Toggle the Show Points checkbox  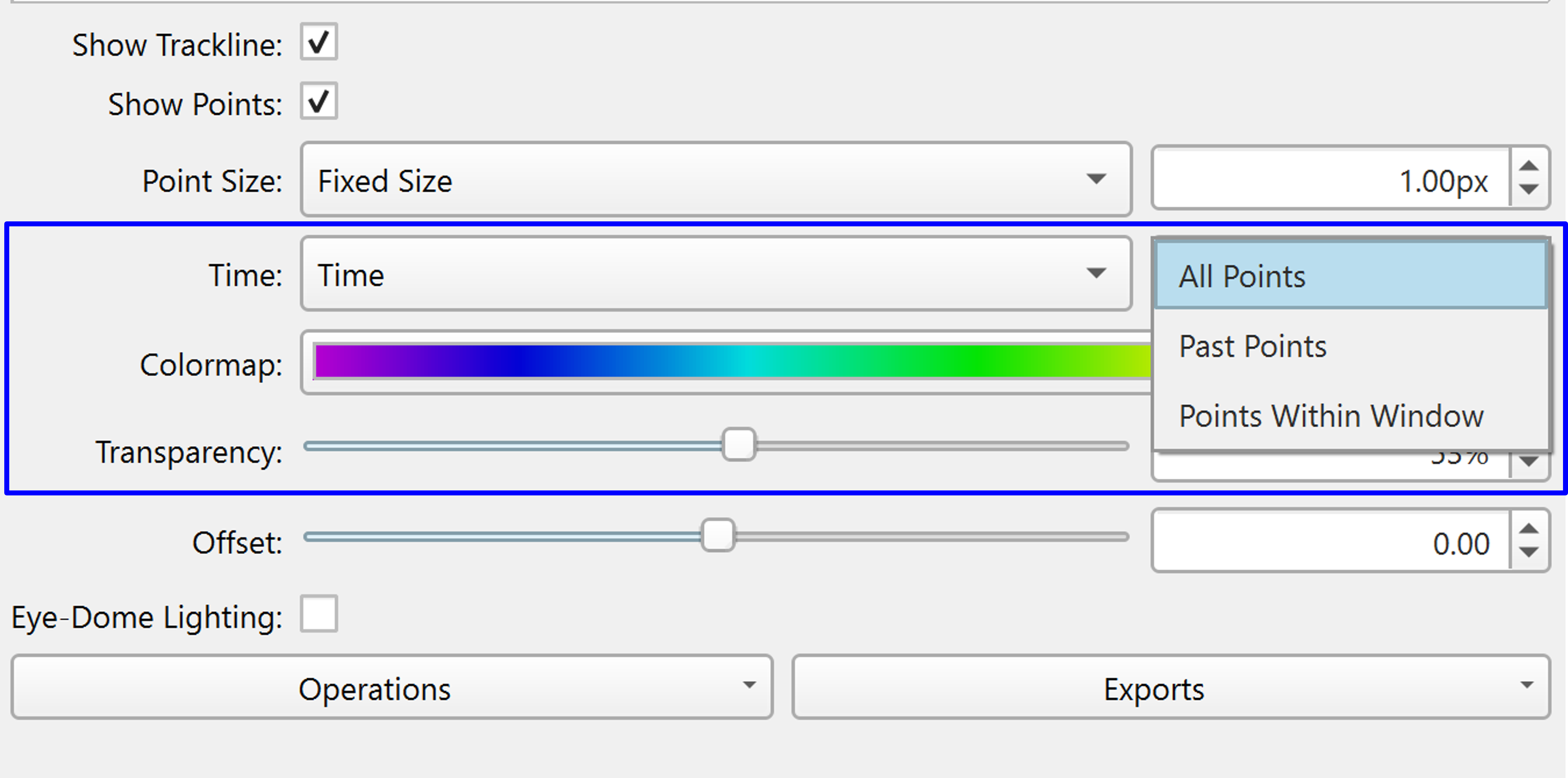pyautogui.click(x=318, y=101)
